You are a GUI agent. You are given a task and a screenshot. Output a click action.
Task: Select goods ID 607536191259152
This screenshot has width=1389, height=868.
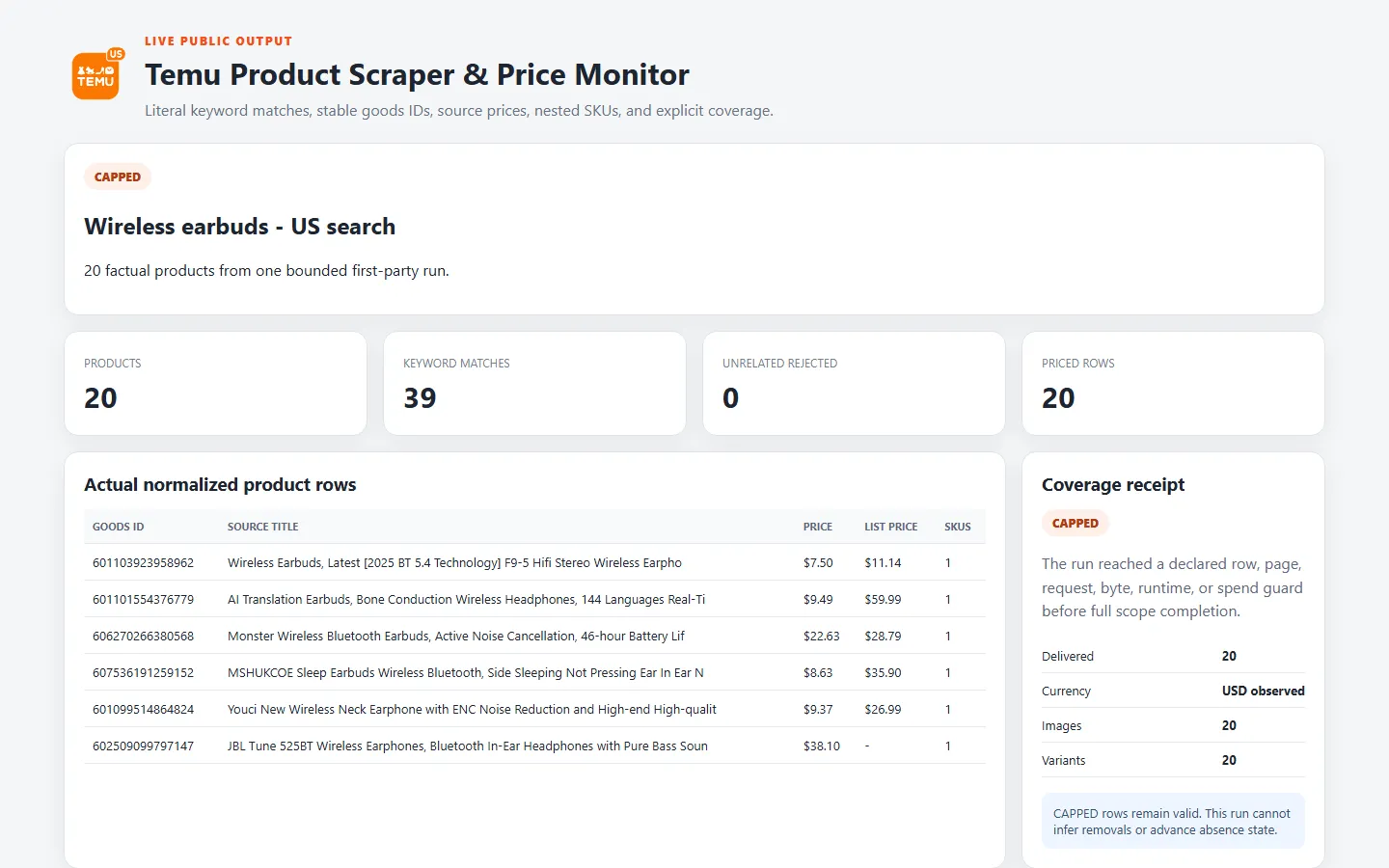pos(143,672)
